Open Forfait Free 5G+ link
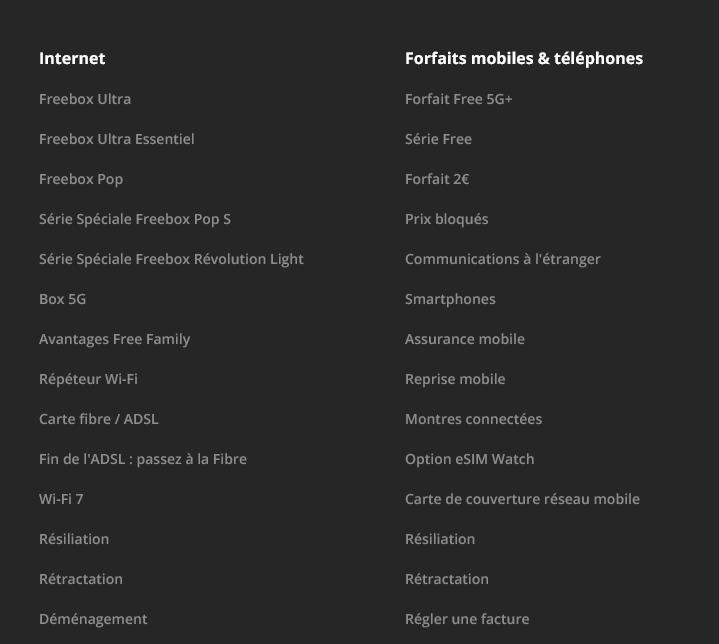The height and width of the screenshot is (644, 719). [x=459, y=99]
